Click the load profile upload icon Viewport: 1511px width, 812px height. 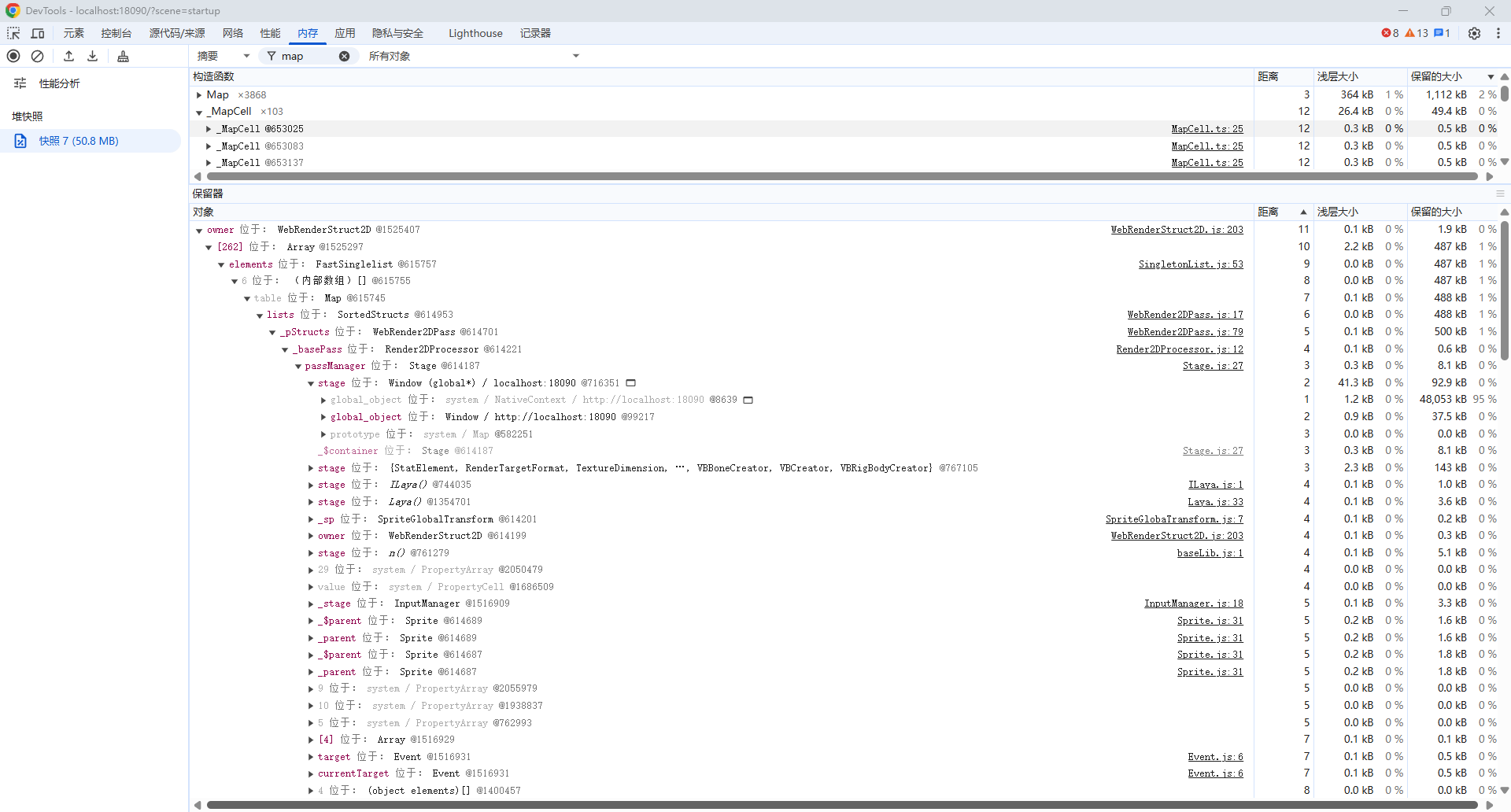tap(69, 56)
